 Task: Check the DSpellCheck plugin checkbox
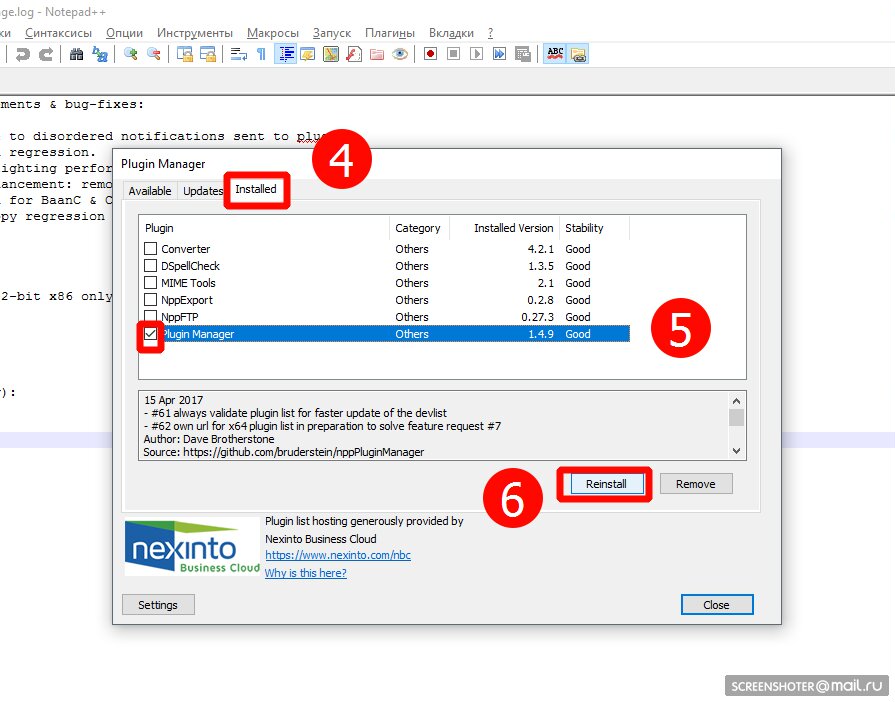pyautogui.click(x=151, y=266)
